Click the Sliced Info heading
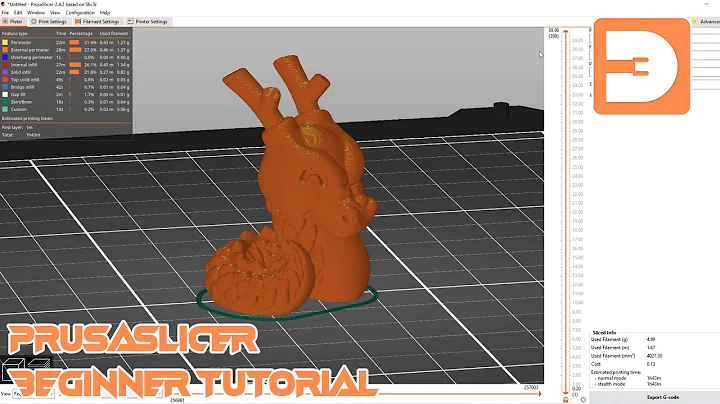Image resolution: width=720 pixels, height=404 pixels. click(x=604, y=332)
